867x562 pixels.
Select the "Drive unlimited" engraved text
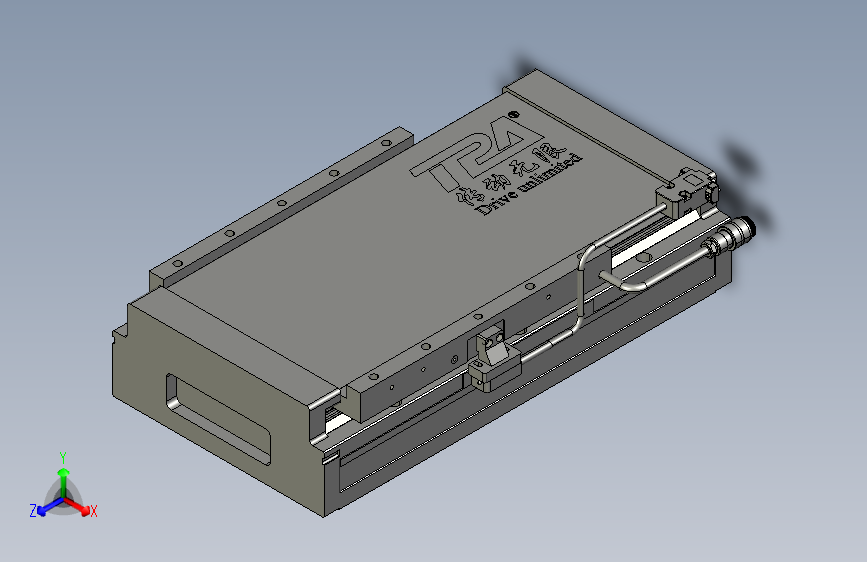pyautogui.click(x=530, y=185)
